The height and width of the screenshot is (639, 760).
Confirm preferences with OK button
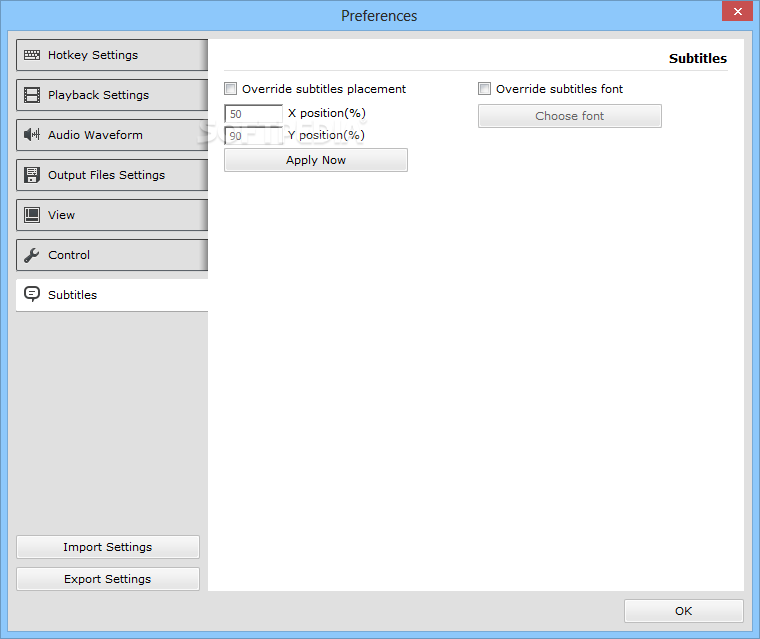click(x=683, y=611)
